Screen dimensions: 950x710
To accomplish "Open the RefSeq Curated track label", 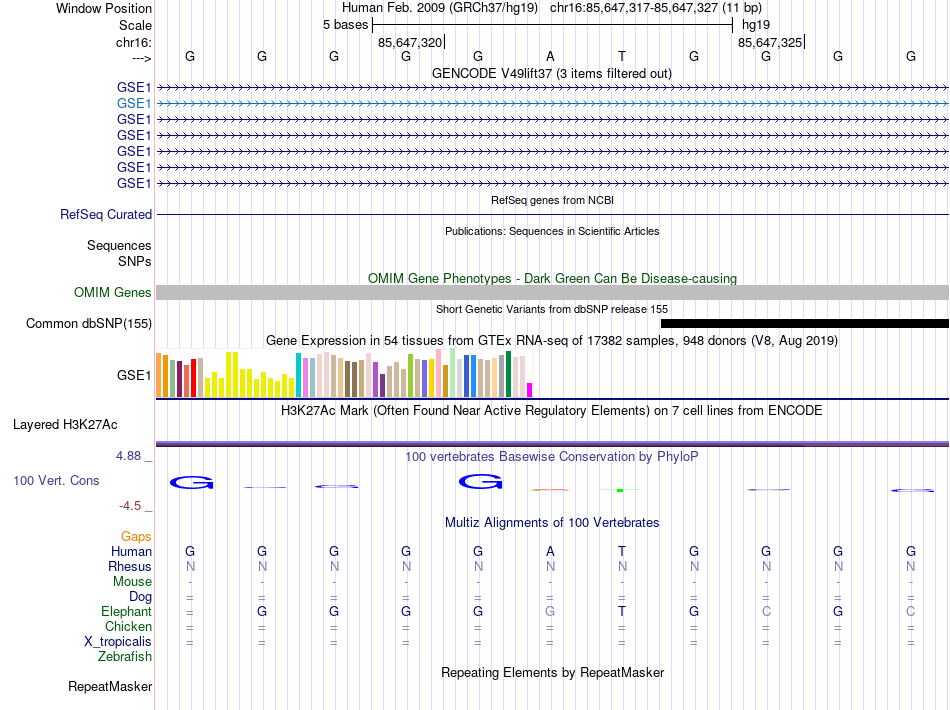I will point(106,214).
